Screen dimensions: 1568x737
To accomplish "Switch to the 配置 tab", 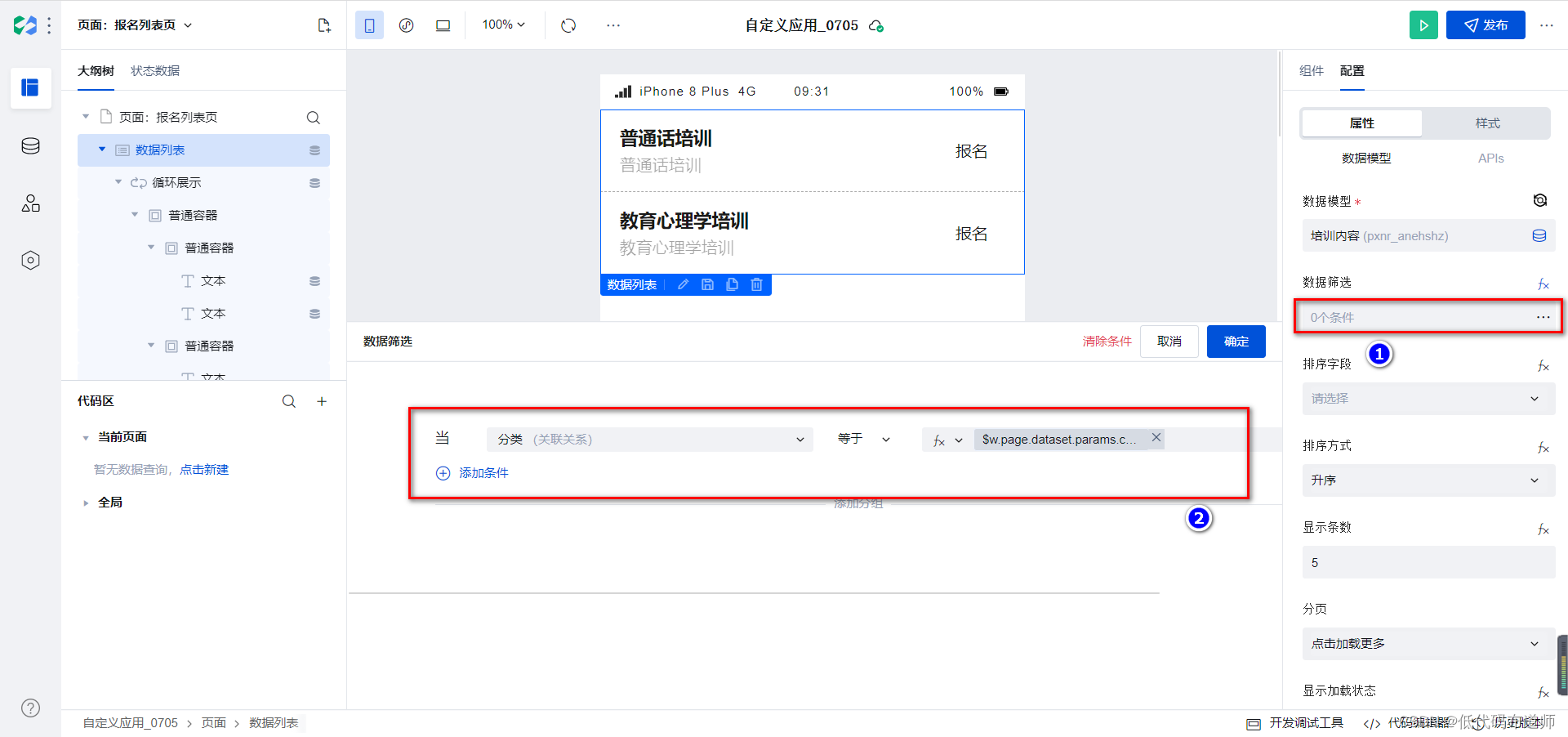I will point(1352,71).
